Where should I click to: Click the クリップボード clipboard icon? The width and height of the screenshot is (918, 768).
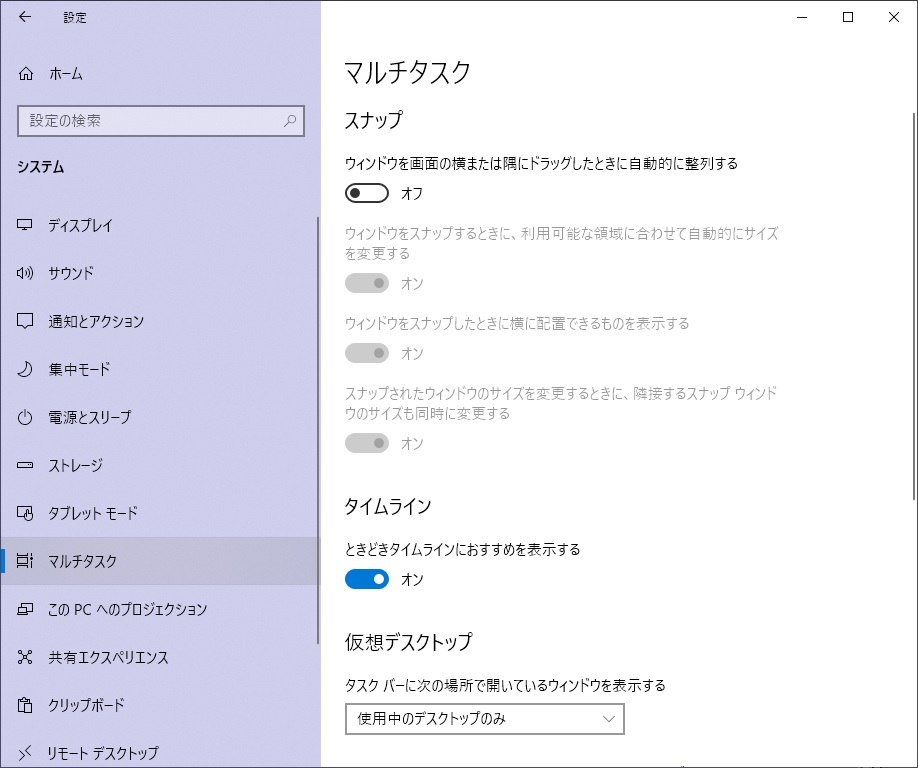25,705
